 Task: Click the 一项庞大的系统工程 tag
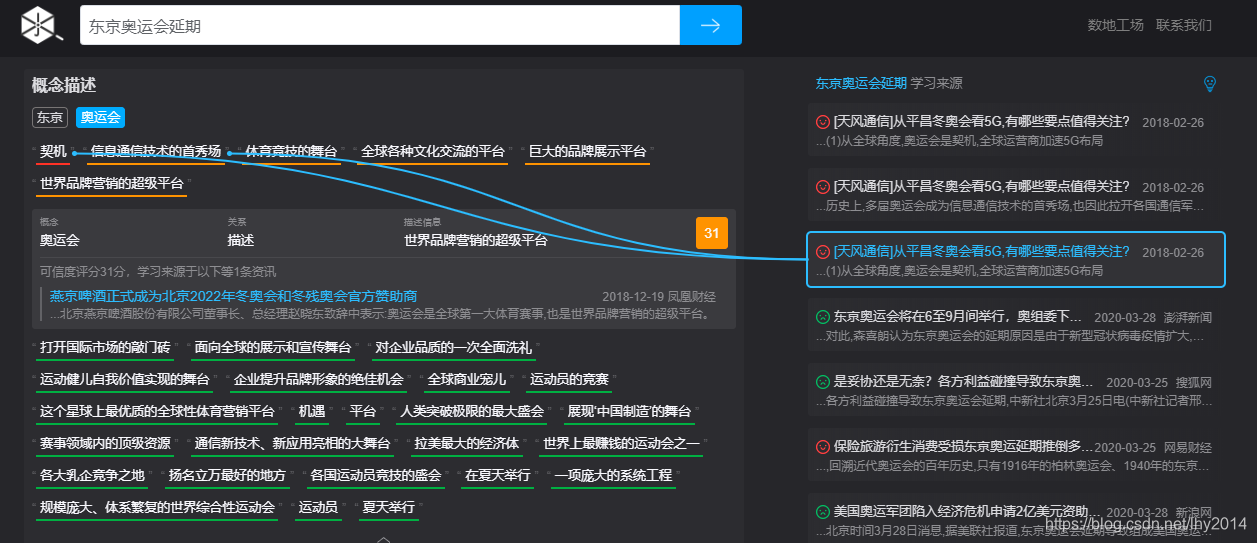[x=613, y=476]
